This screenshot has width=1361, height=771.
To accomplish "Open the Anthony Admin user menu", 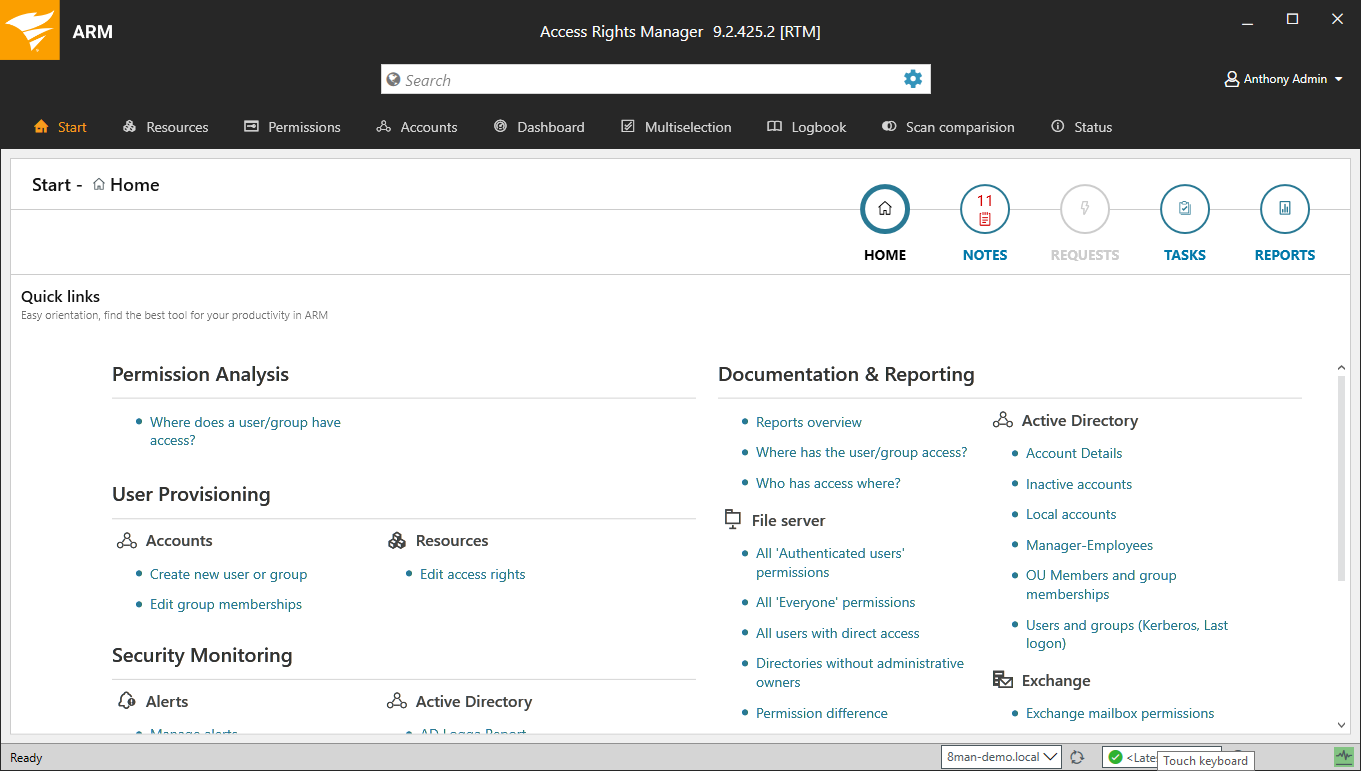I will [x=1284, y=79].
